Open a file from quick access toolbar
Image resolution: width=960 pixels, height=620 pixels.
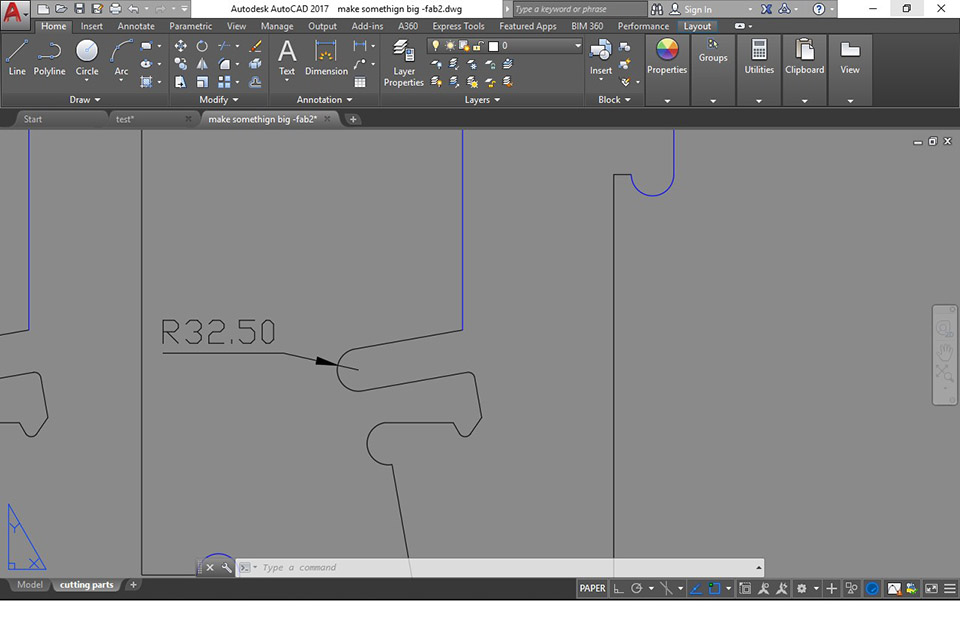tap(61, 9)
